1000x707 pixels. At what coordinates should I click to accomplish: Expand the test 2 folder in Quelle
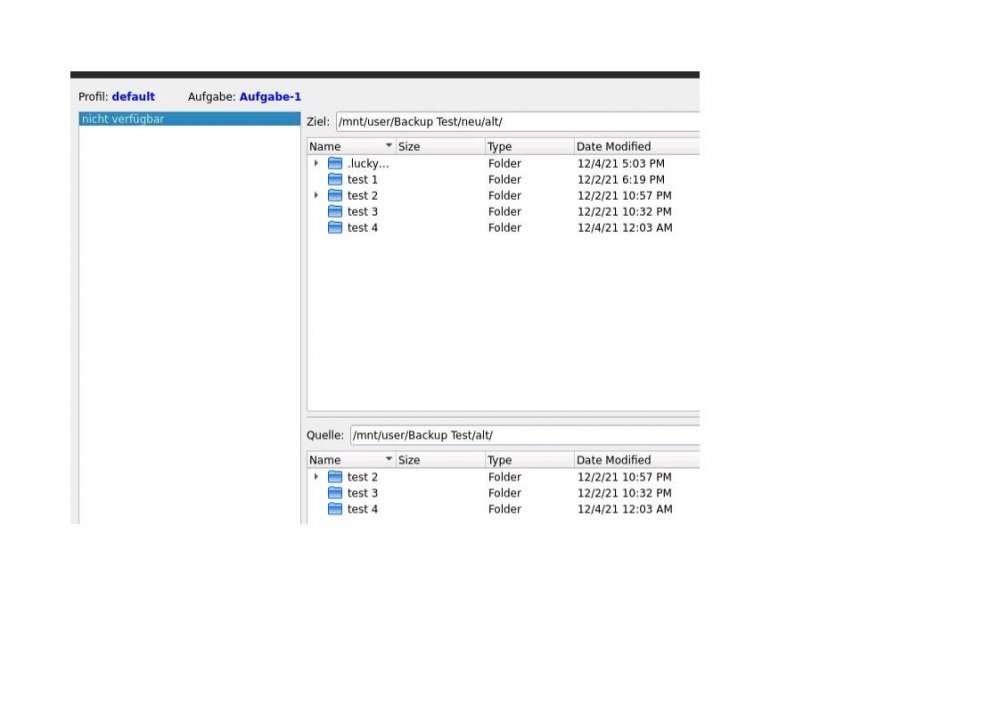pos(316,476)
